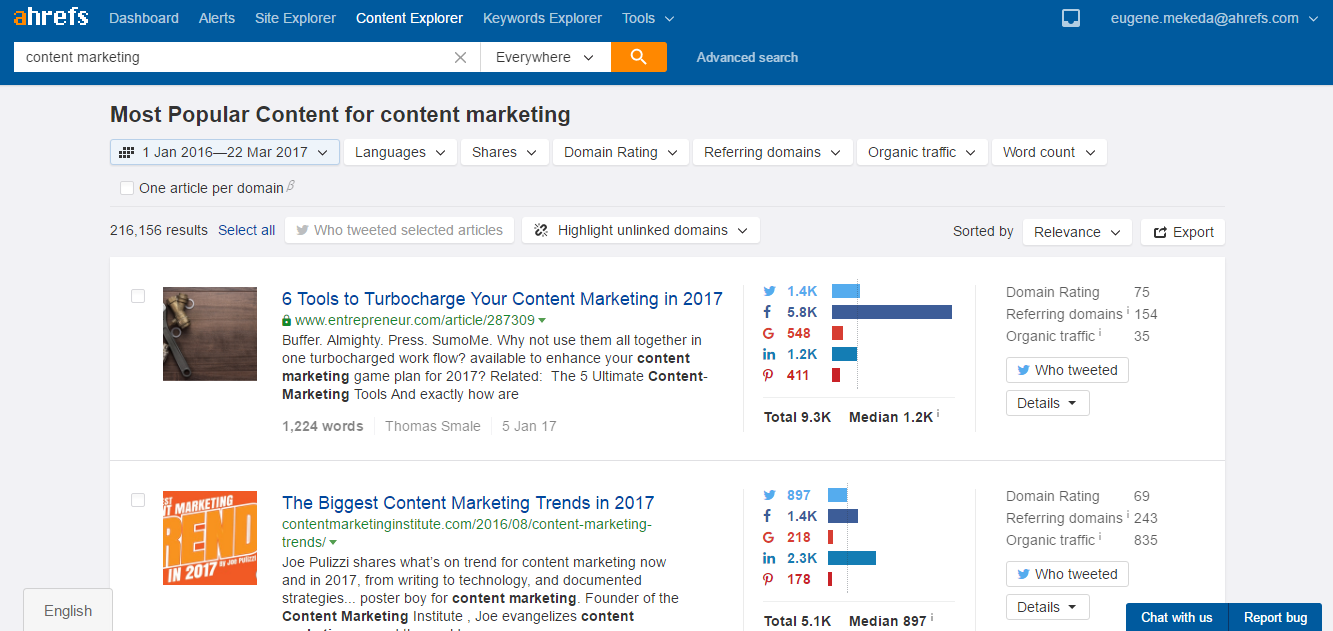Open the Domain Rating filter dropdown
1333x631 pixels.
[x=620, y=152]
